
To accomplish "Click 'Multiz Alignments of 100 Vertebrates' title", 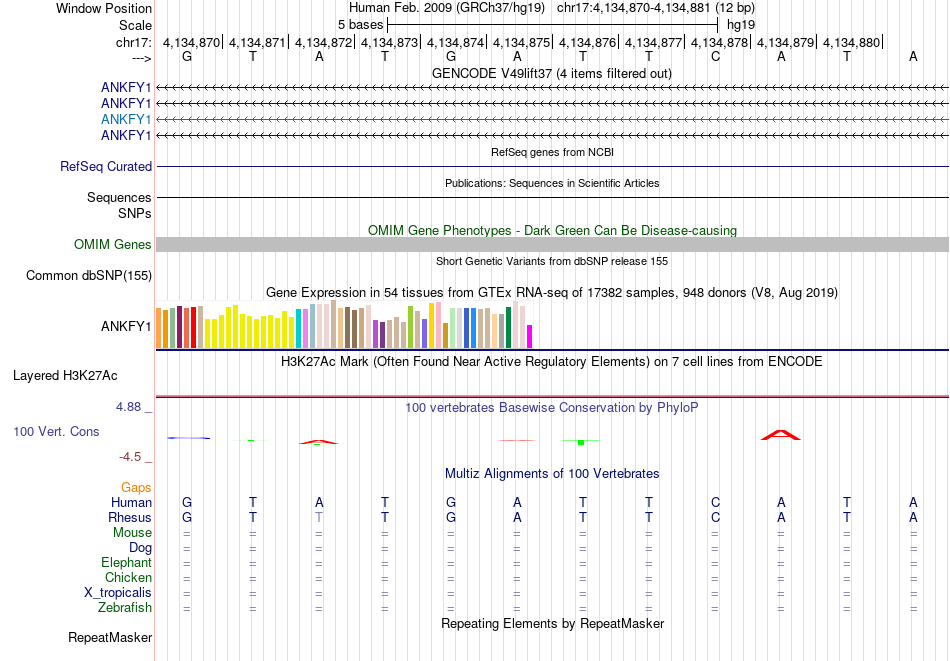I will click(552, 474).
